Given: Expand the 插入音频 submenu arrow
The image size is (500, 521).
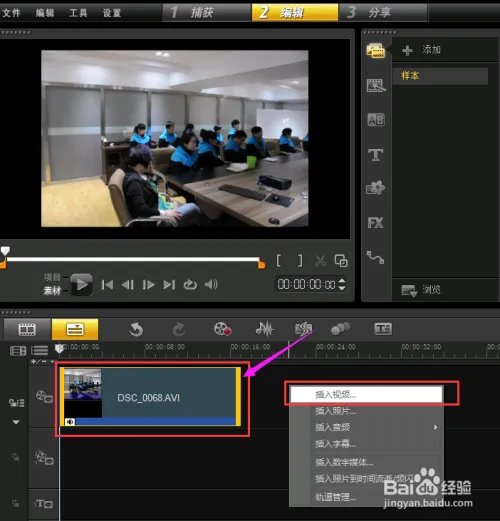Looking at the screenshot, I should [435, 427].
